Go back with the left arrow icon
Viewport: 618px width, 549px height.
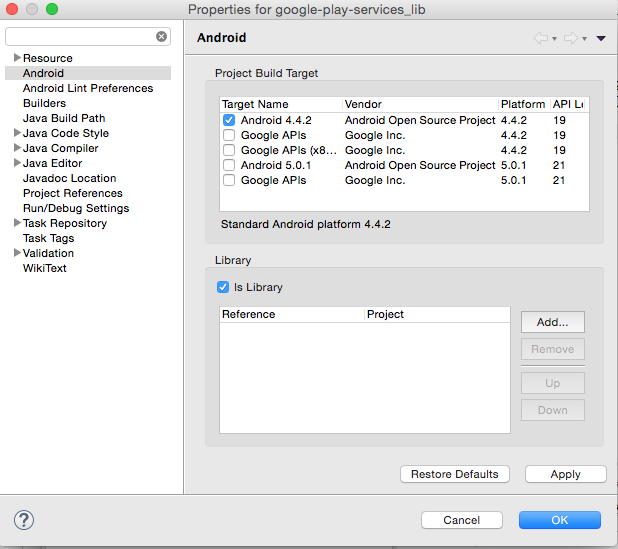click(541, 38)
